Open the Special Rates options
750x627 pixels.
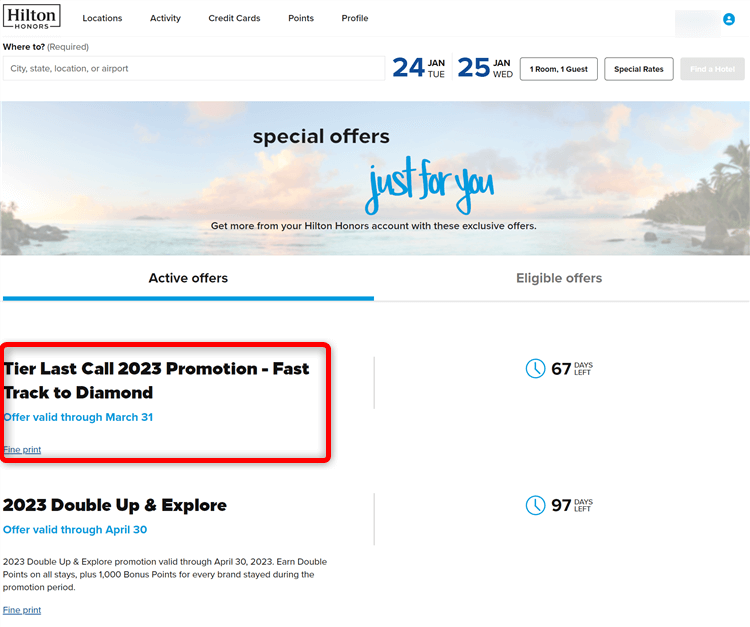coord(639,69)
